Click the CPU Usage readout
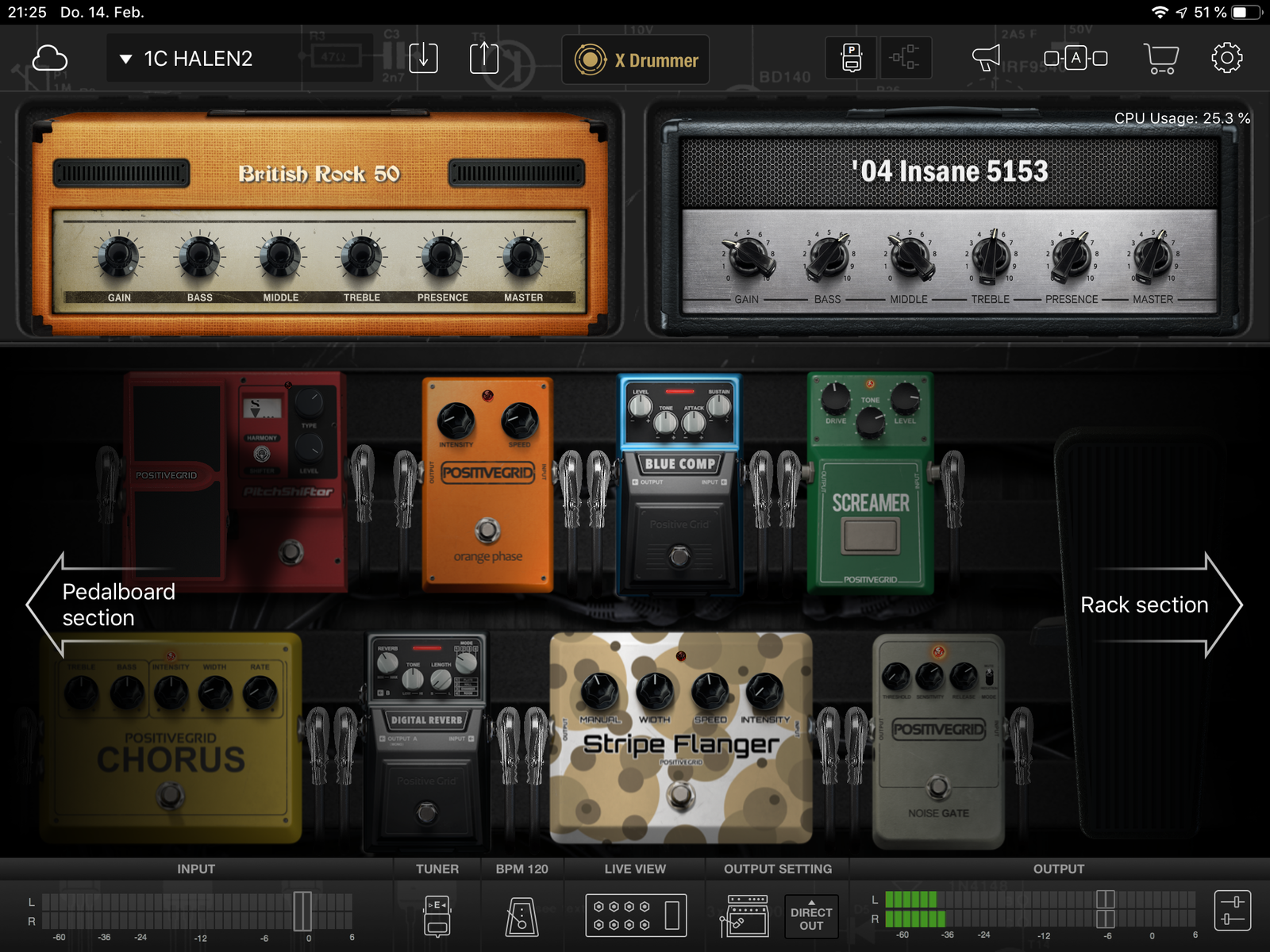Image resolution: width=1270 pixels, height=952 pixels. (x=1182, y=118)
